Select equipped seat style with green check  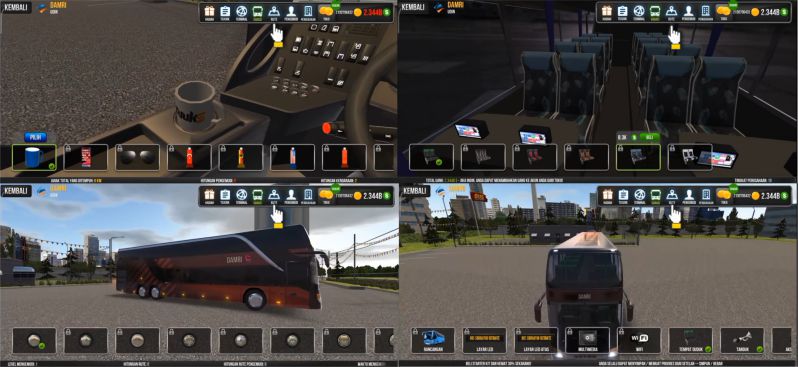tap(432, 157)
